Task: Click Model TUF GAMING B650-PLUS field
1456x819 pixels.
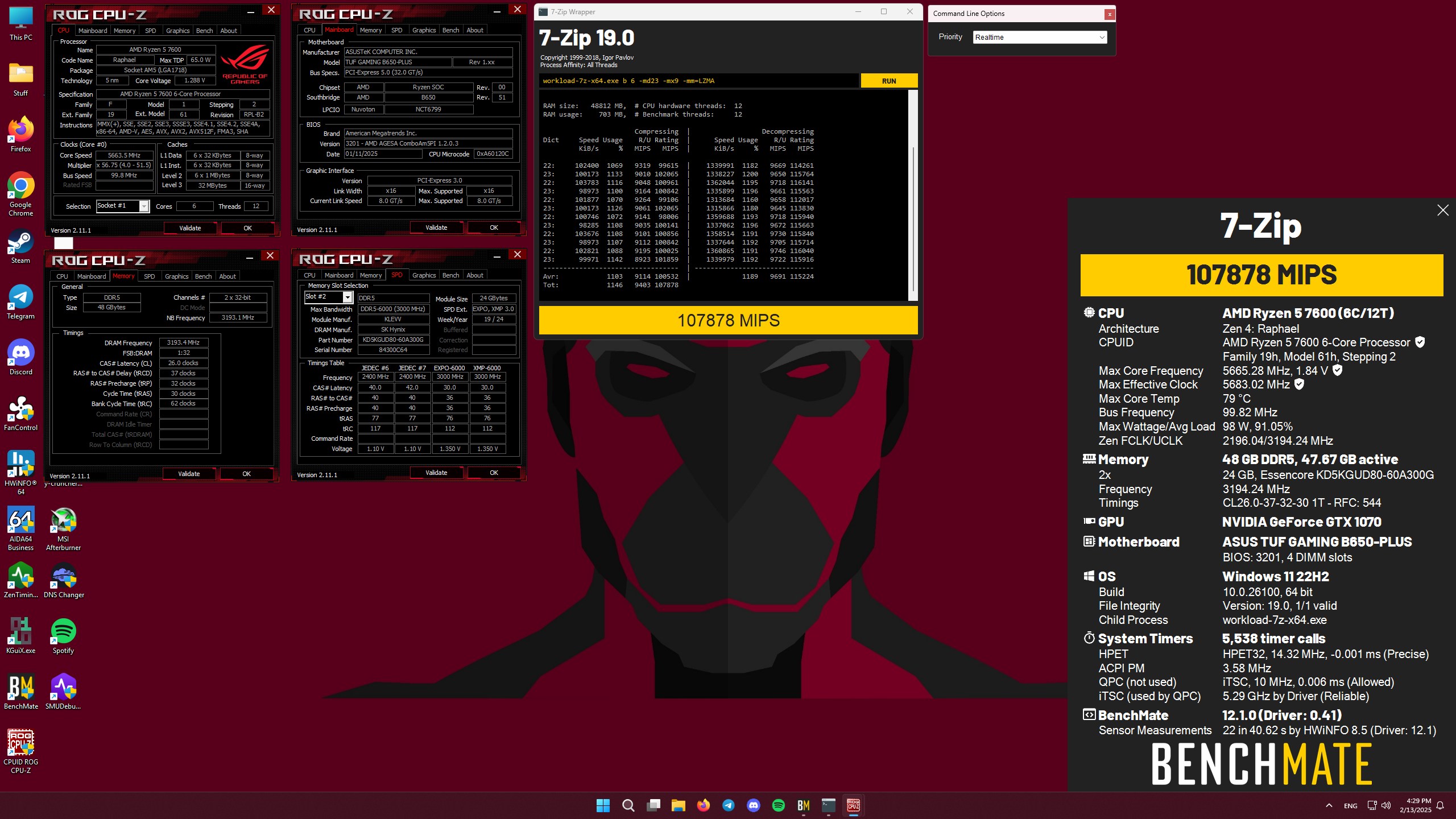Action: [x=398, y=62]
